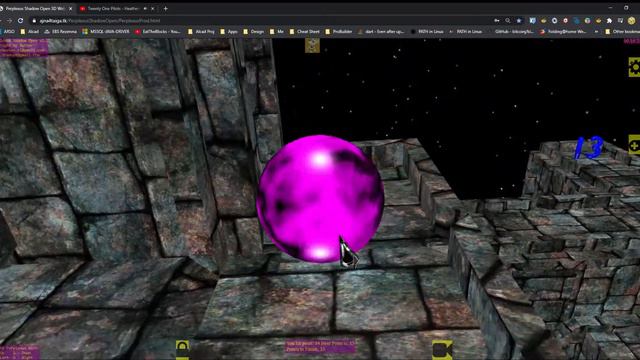Click the yellow camera view icon

[x=442, y=349]
